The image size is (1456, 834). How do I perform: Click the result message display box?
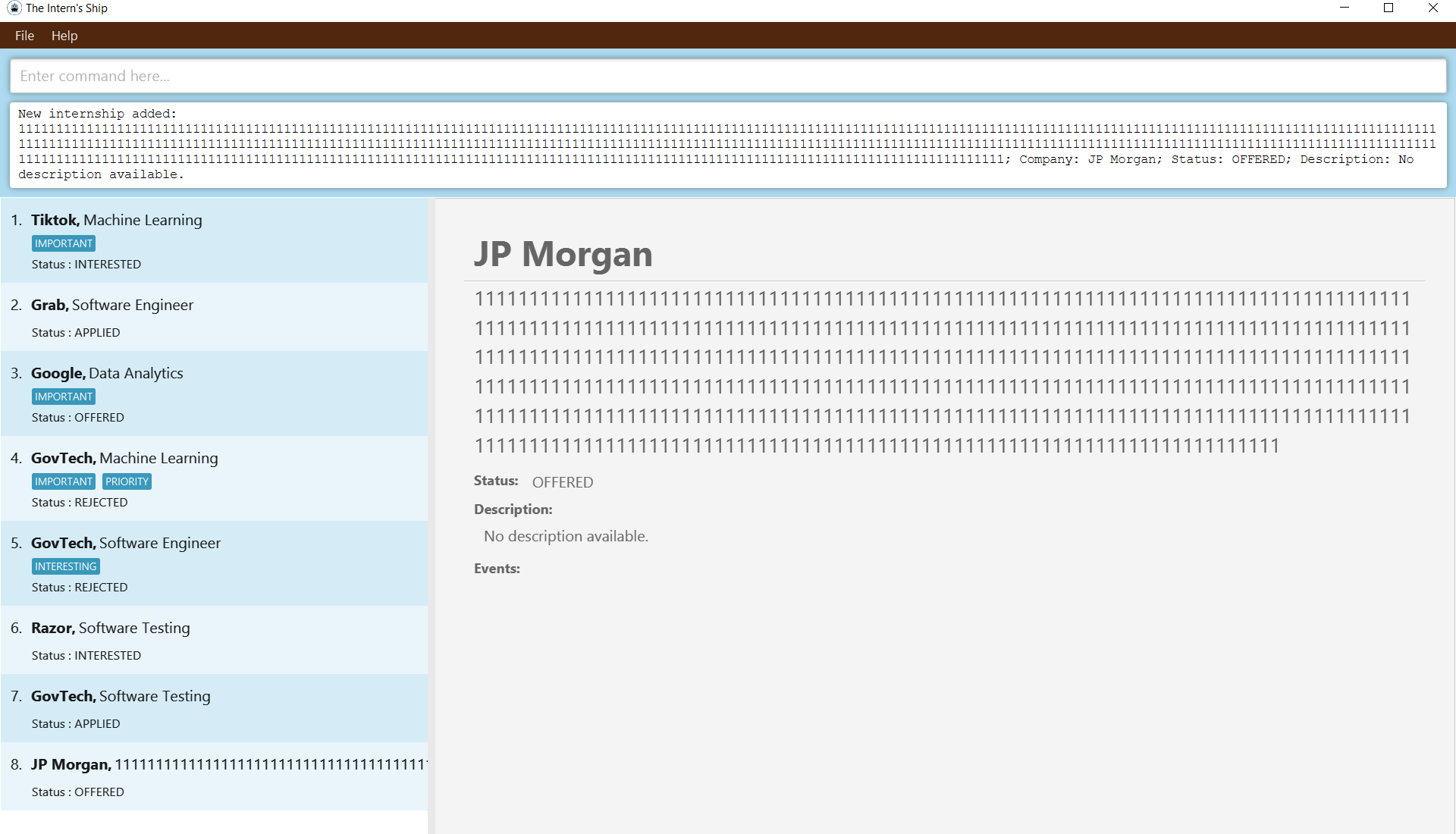(x=726, y=144)
